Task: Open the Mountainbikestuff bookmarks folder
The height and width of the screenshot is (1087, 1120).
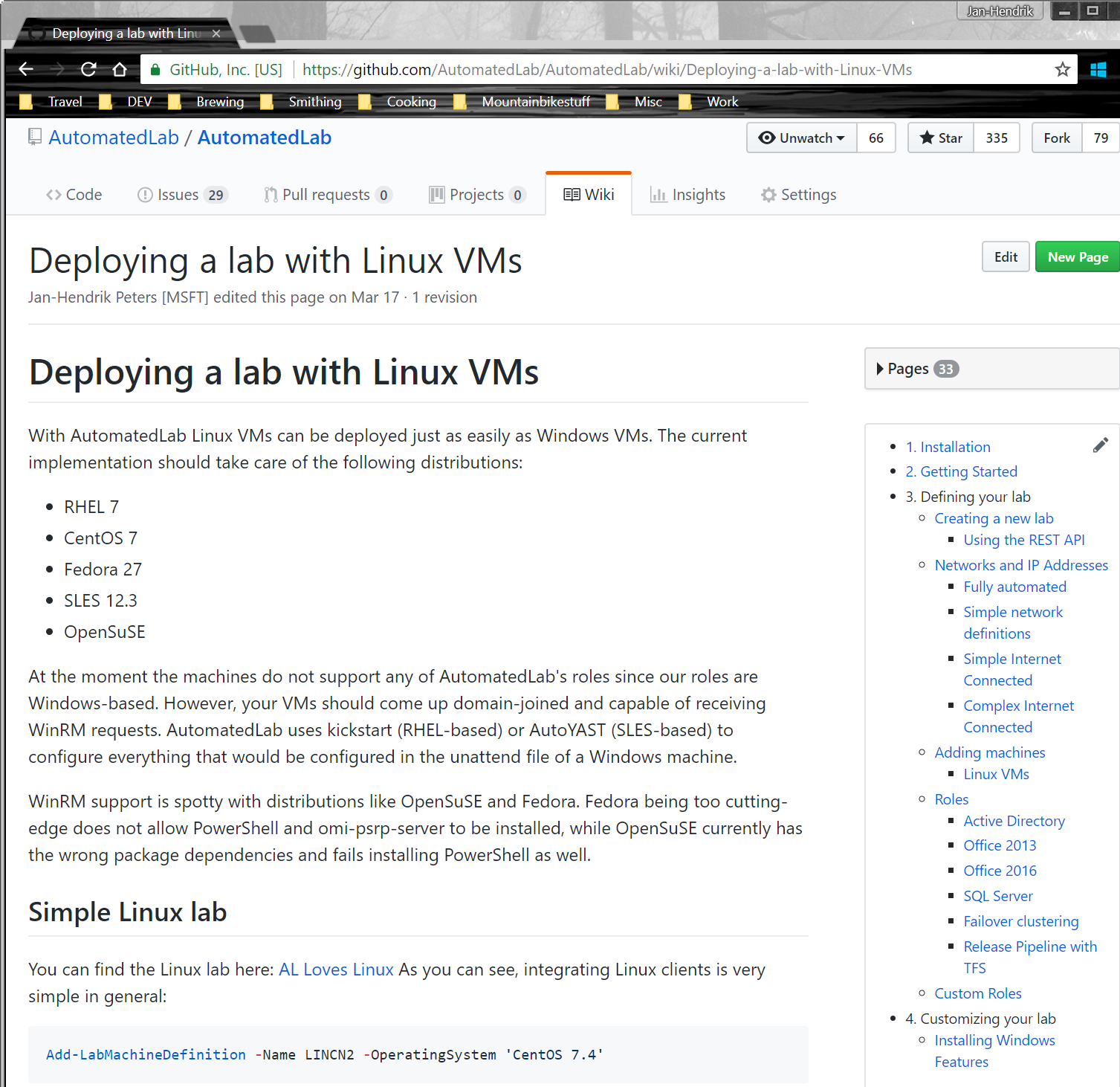Action: tap(522, 102)
